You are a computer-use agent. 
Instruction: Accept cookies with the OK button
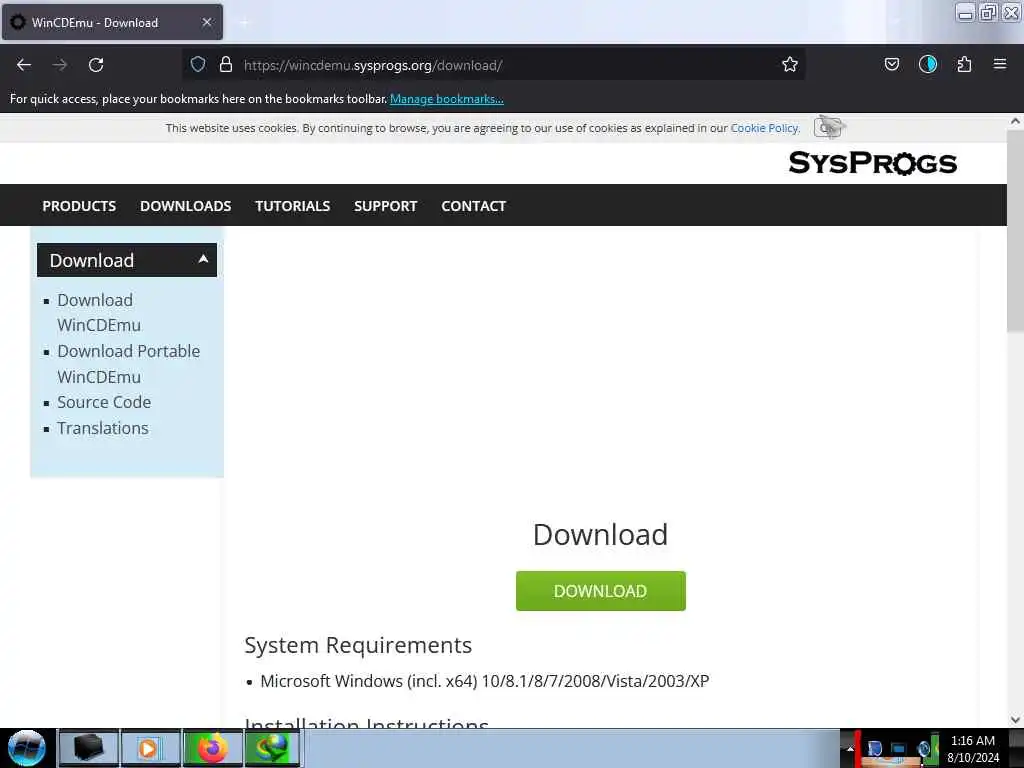(828, 127)
